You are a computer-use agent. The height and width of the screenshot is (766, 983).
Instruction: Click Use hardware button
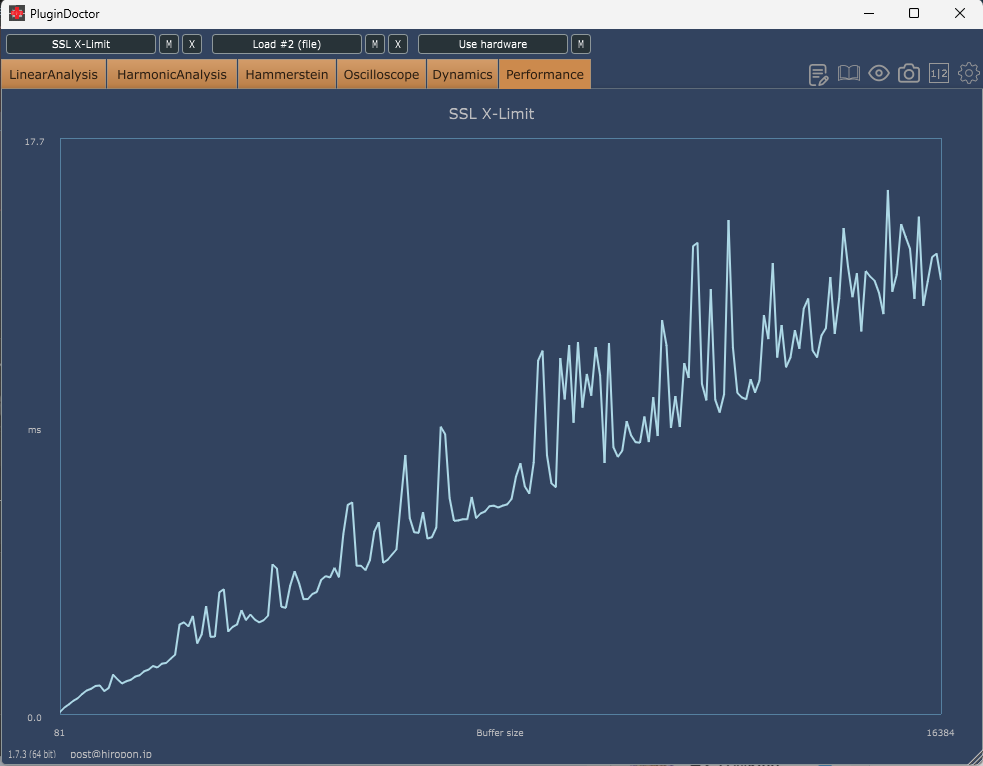(x=493, y=44)
